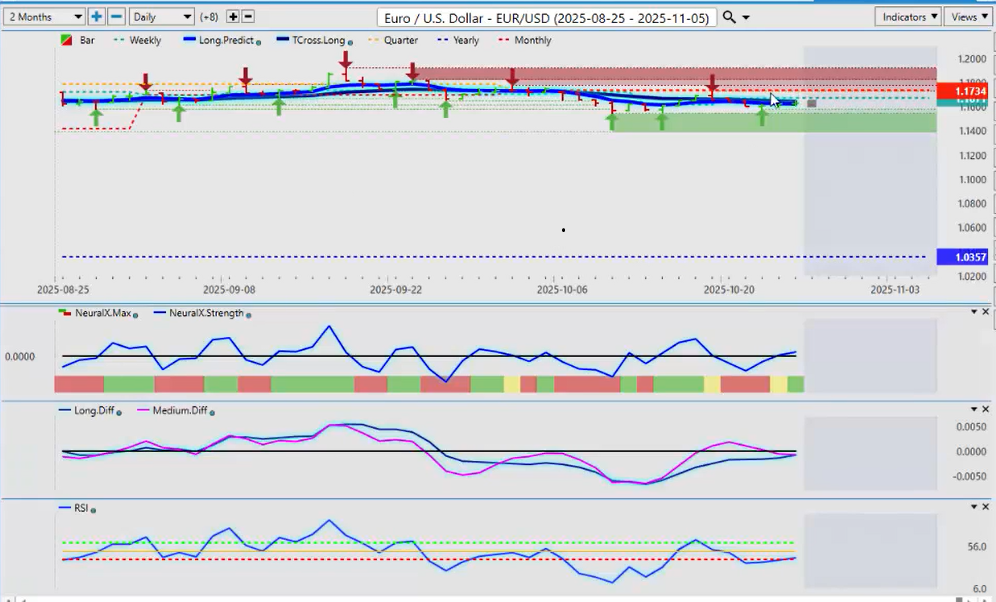Click the blue plus zoom-in button
This screenshot has height=602, width=996.
[x=96, y=17]
